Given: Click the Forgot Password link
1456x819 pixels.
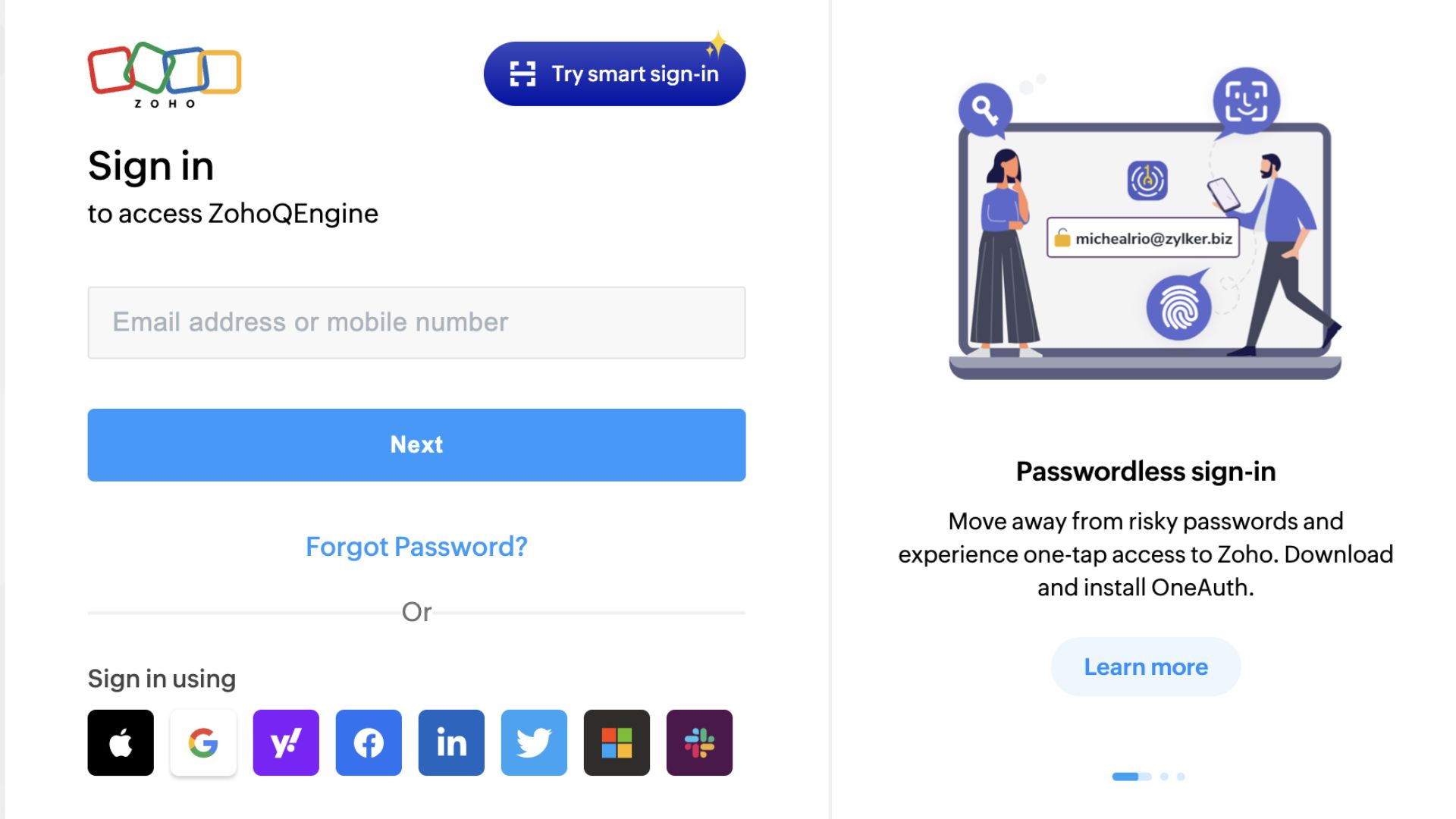Looking at the screenshot, I should 416,546.
